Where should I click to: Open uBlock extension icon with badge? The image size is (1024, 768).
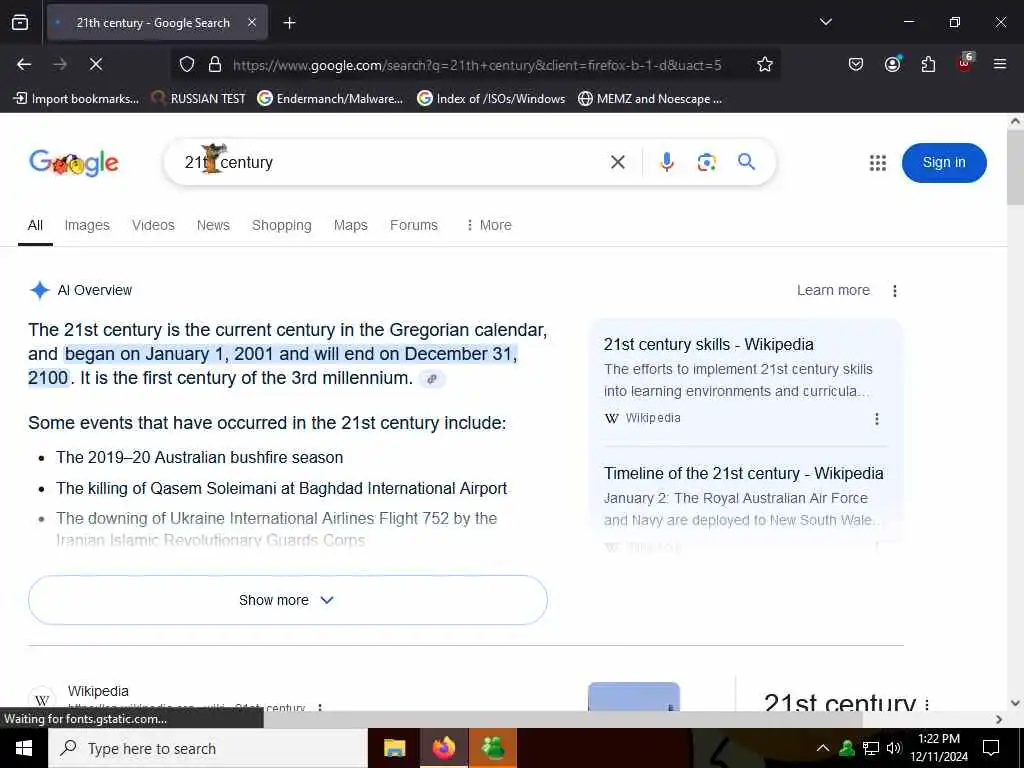pyautogui.click(x=965, y=63)
